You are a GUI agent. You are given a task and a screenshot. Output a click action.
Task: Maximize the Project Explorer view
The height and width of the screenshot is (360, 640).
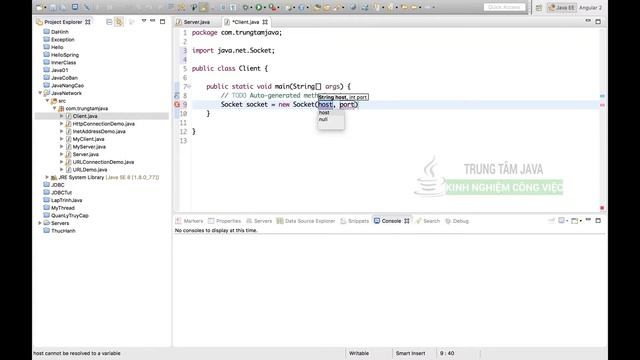tap(162, 21)
